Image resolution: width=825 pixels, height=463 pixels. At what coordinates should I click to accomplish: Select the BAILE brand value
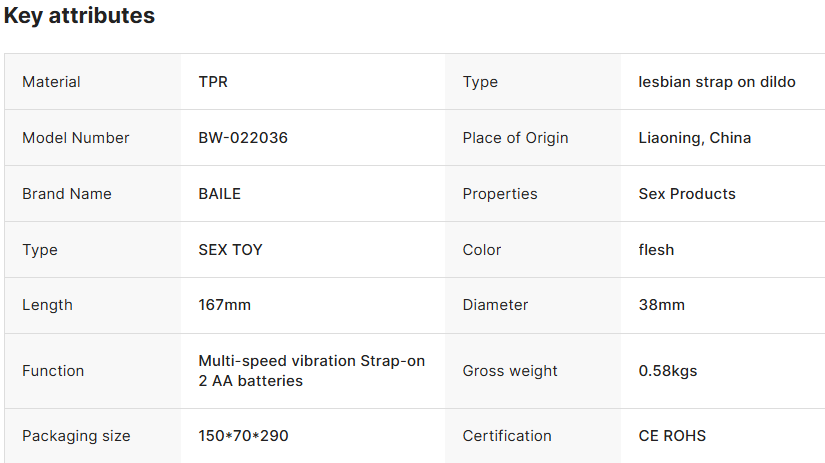click(220, 194)
